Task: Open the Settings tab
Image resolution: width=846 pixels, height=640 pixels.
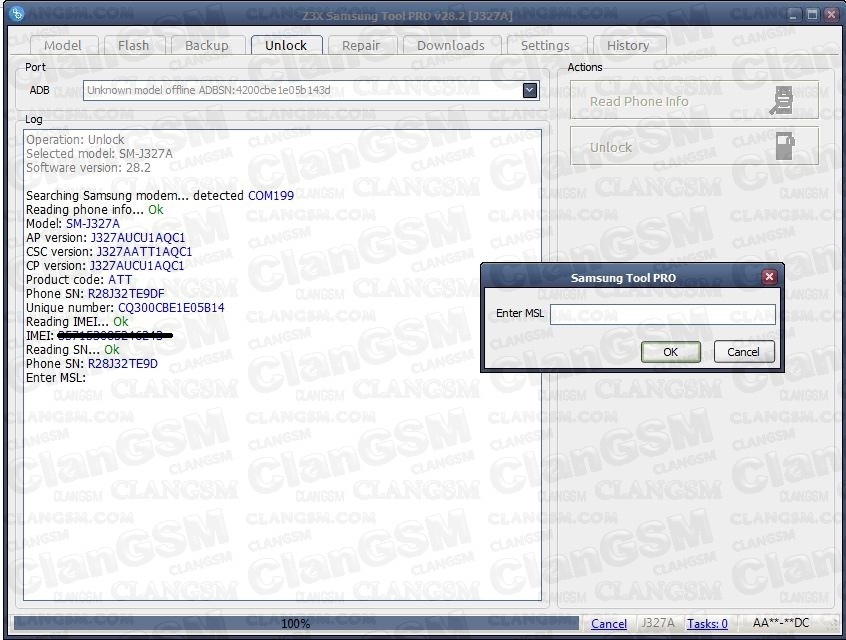Action: coord(545,45)
